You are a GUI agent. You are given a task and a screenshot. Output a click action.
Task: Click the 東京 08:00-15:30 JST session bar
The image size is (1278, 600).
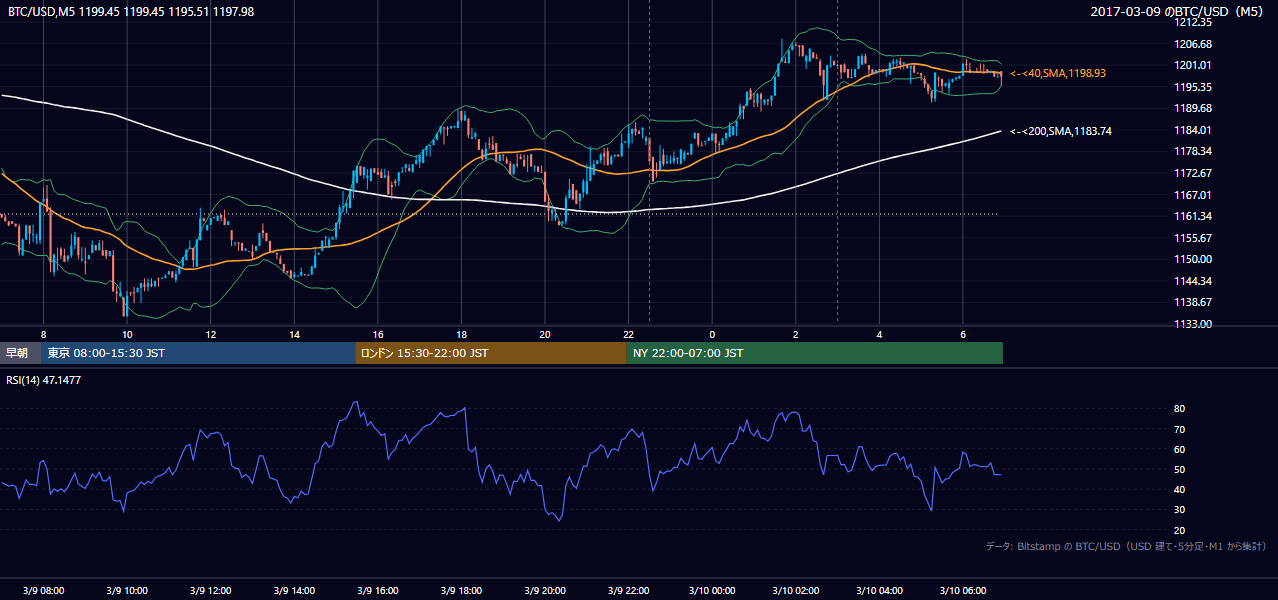198,353
